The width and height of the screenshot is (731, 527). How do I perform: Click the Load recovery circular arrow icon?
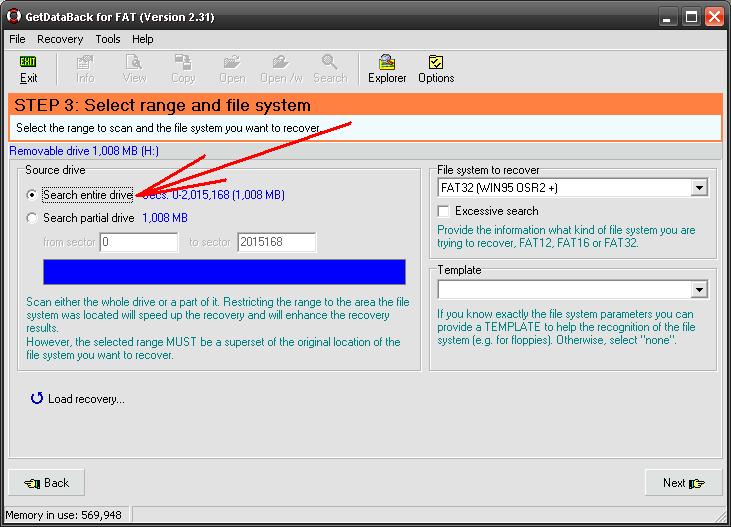pos(37,398)
